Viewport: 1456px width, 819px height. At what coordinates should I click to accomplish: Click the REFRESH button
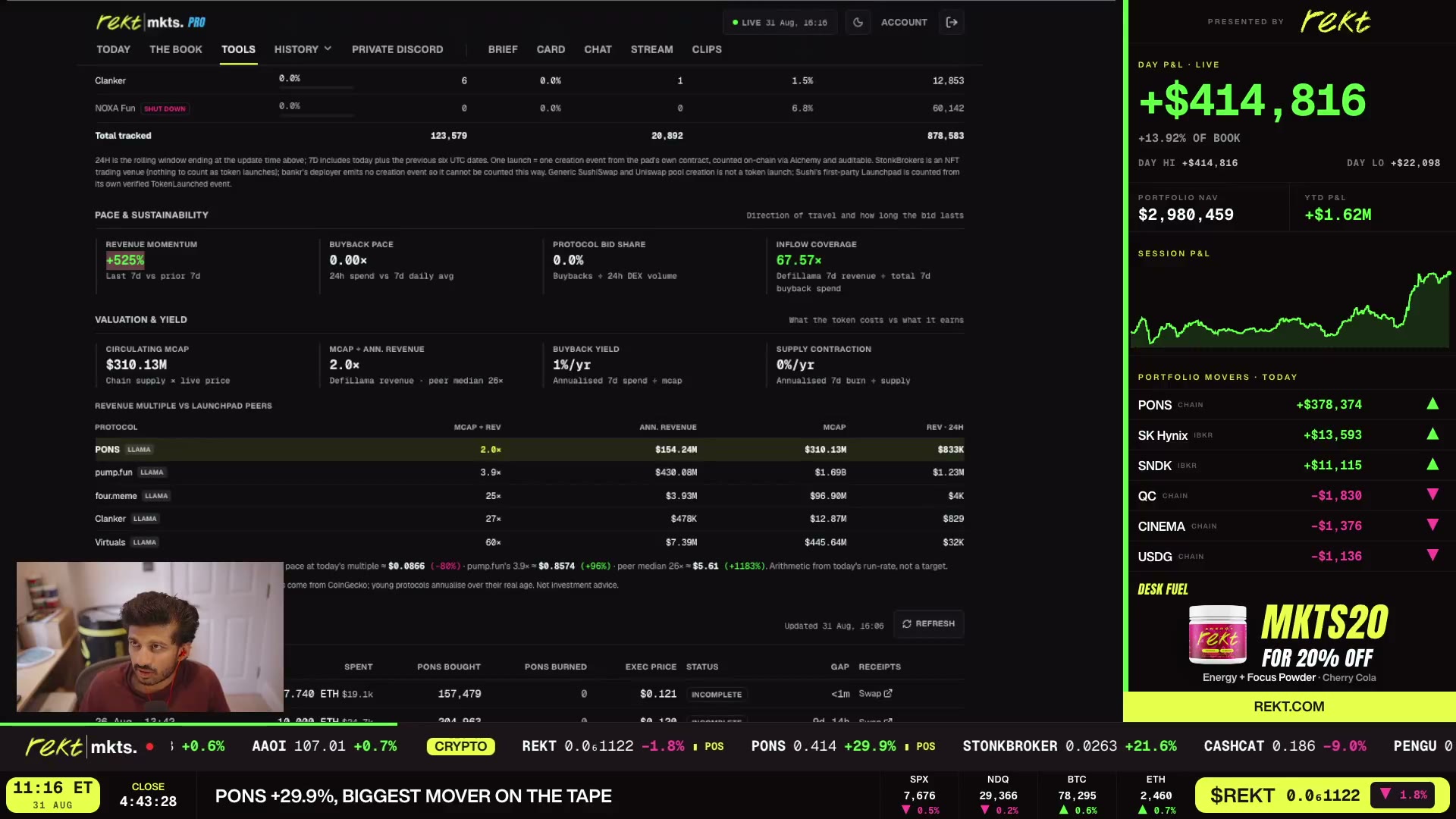click(x=929, y=623)
